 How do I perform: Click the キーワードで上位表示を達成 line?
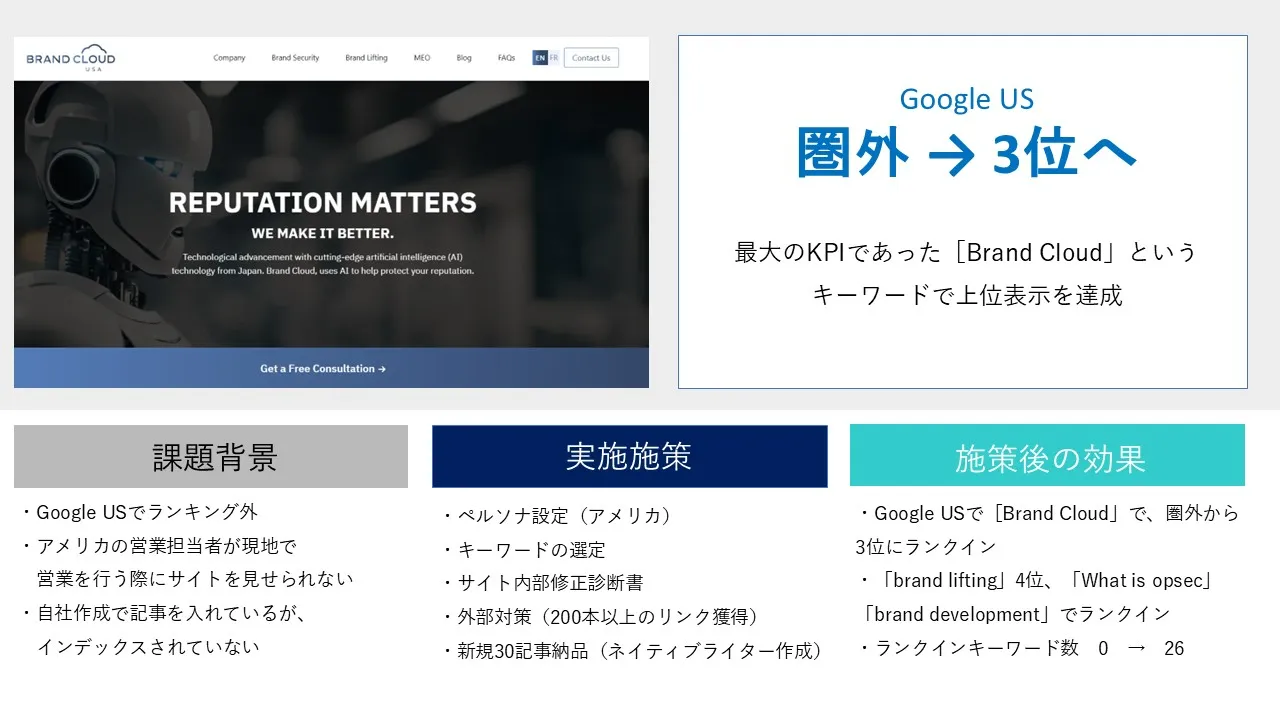coord(966,295)
